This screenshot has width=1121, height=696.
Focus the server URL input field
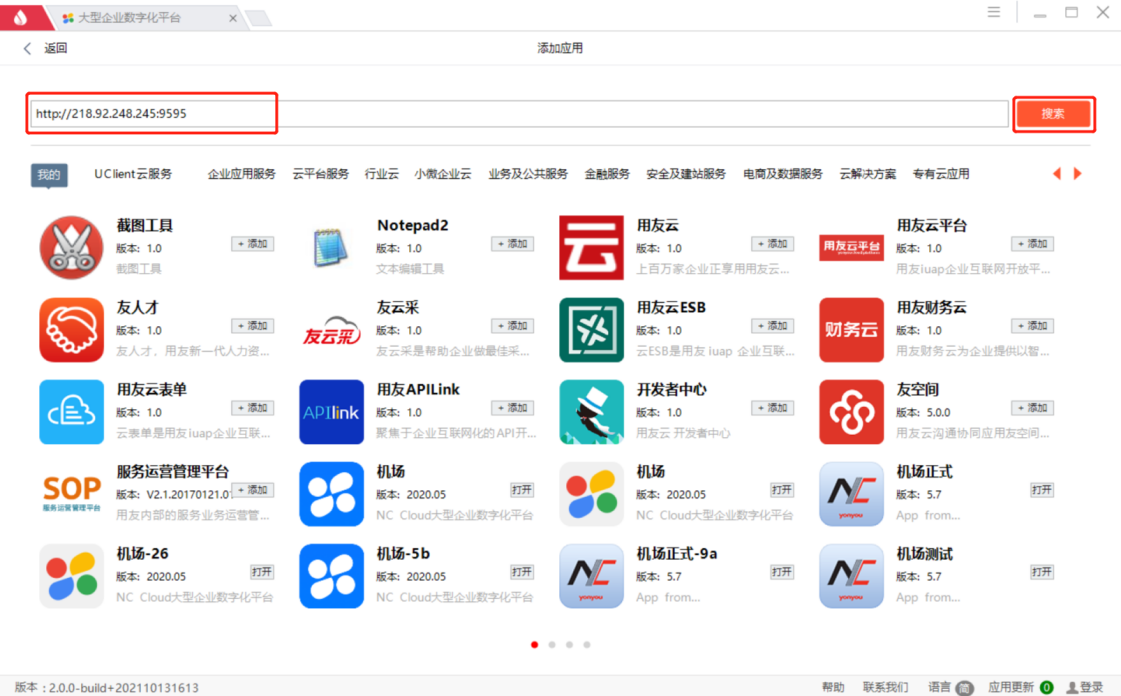[519, 114]
